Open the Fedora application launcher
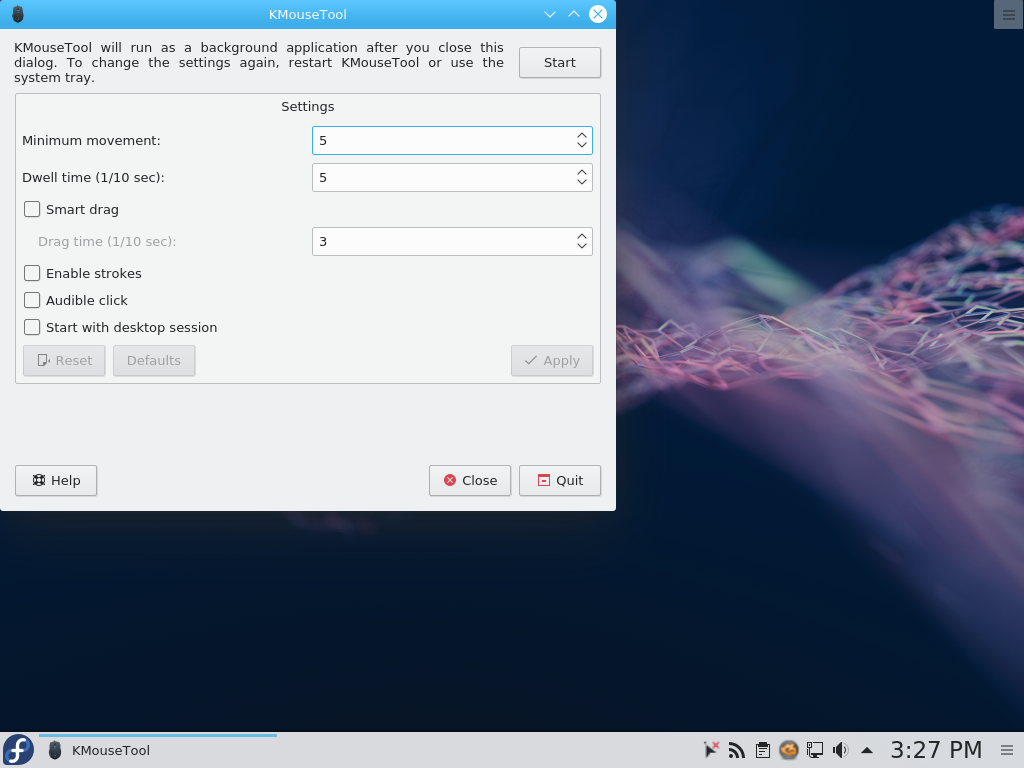 tap(18, 750)
